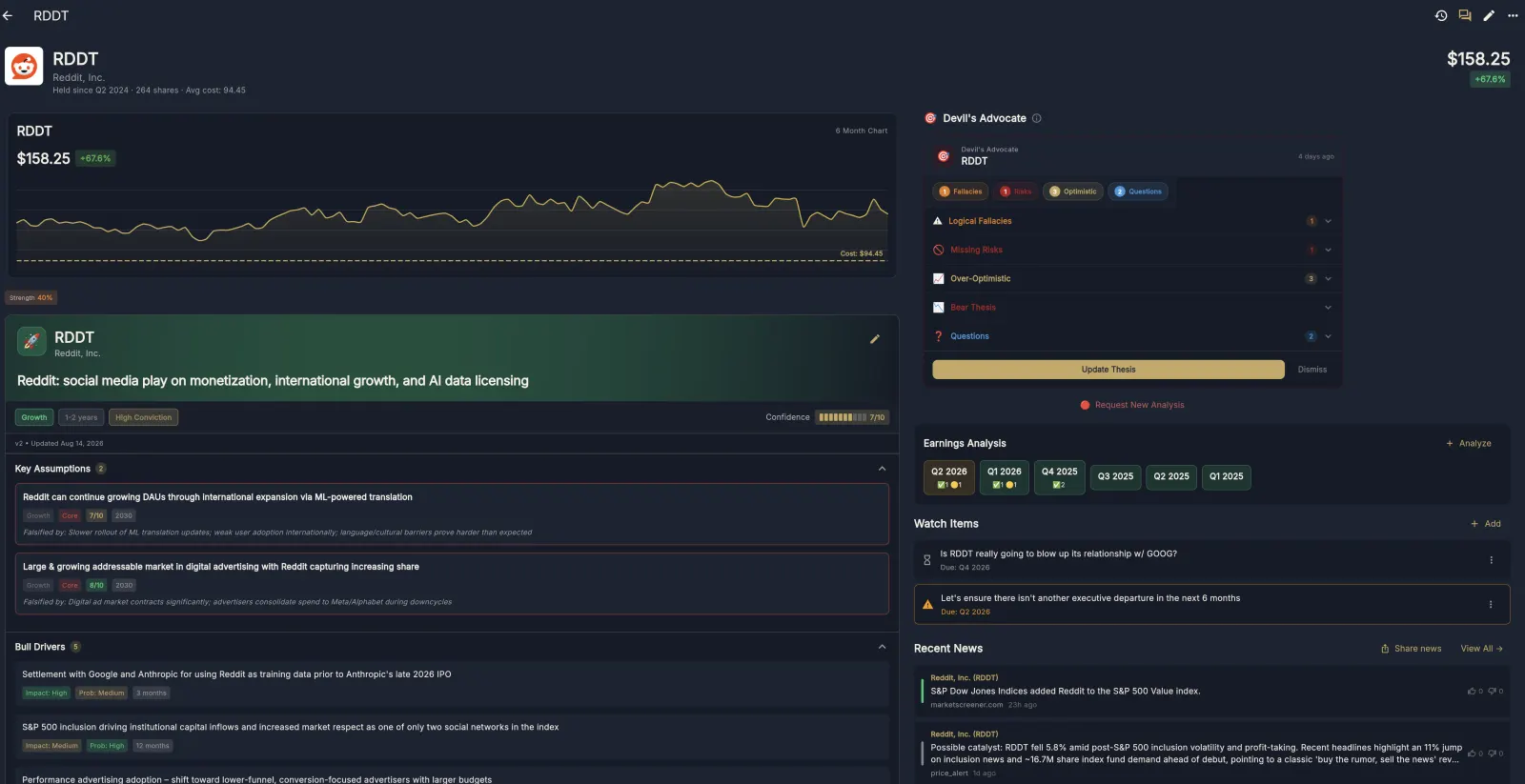Select the Q2 2026 earnings tab
Image resolution: width=1525 pixels, height=784 pixels.
click(949, 477)
